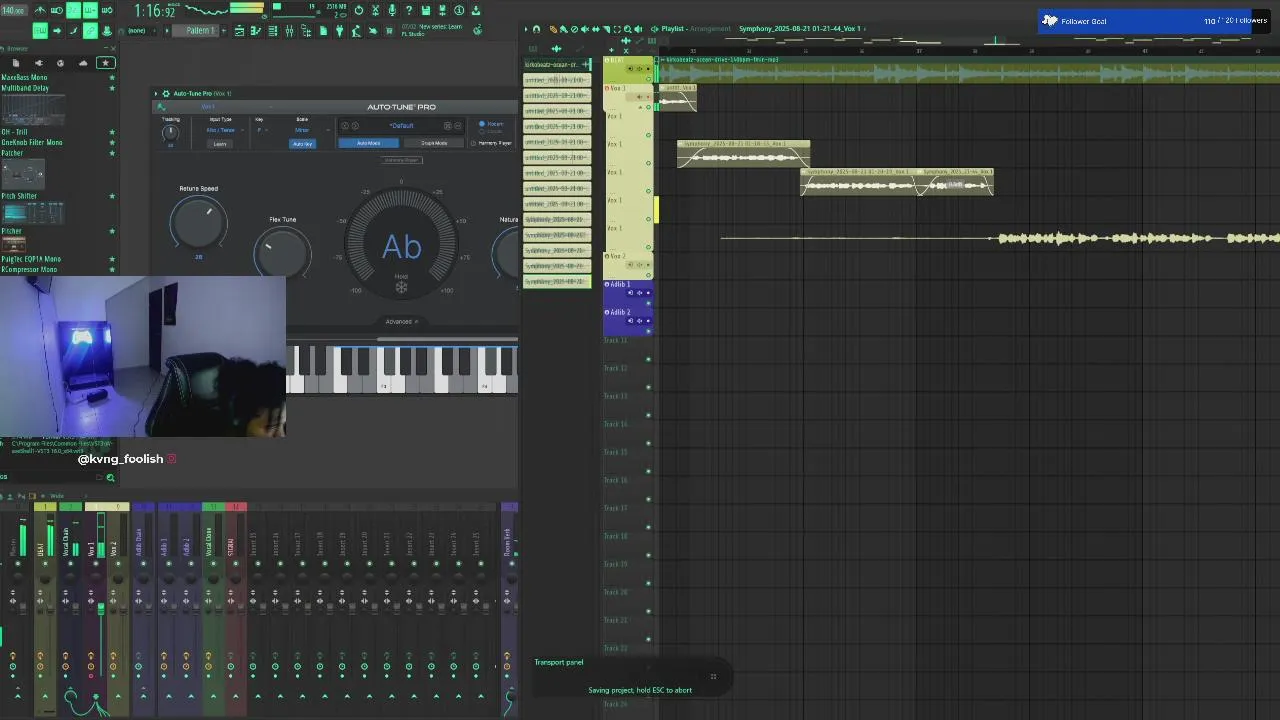Adjust the Retune Speed knob
The image size is (1280, 720).
[x=198, y=223]
